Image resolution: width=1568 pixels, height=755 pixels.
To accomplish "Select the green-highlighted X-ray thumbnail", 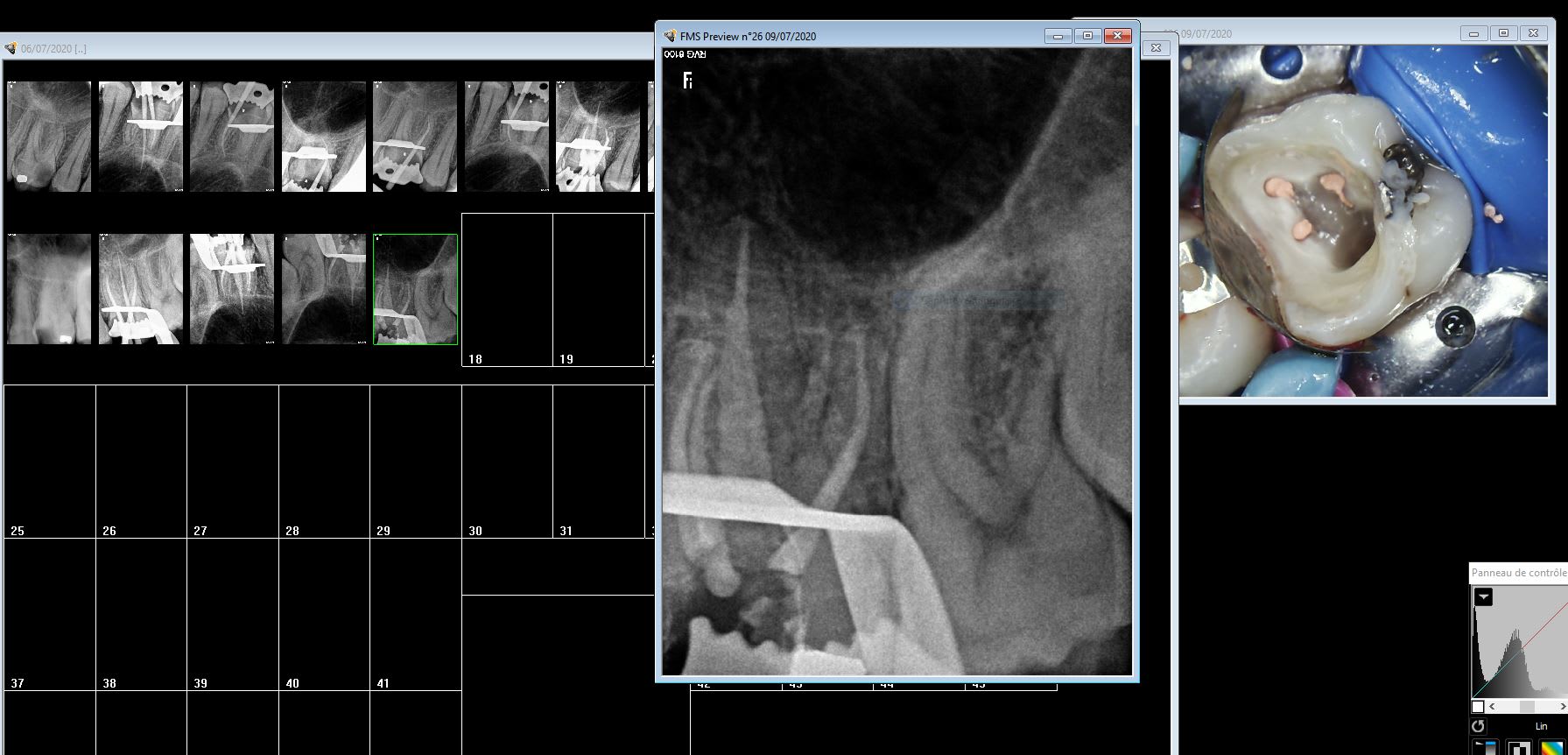I will pos(415,289).
